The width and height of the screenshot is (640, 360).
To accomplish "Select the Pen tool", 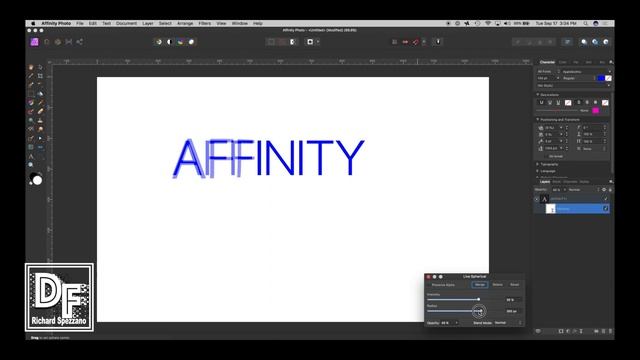I will (31, 138).
